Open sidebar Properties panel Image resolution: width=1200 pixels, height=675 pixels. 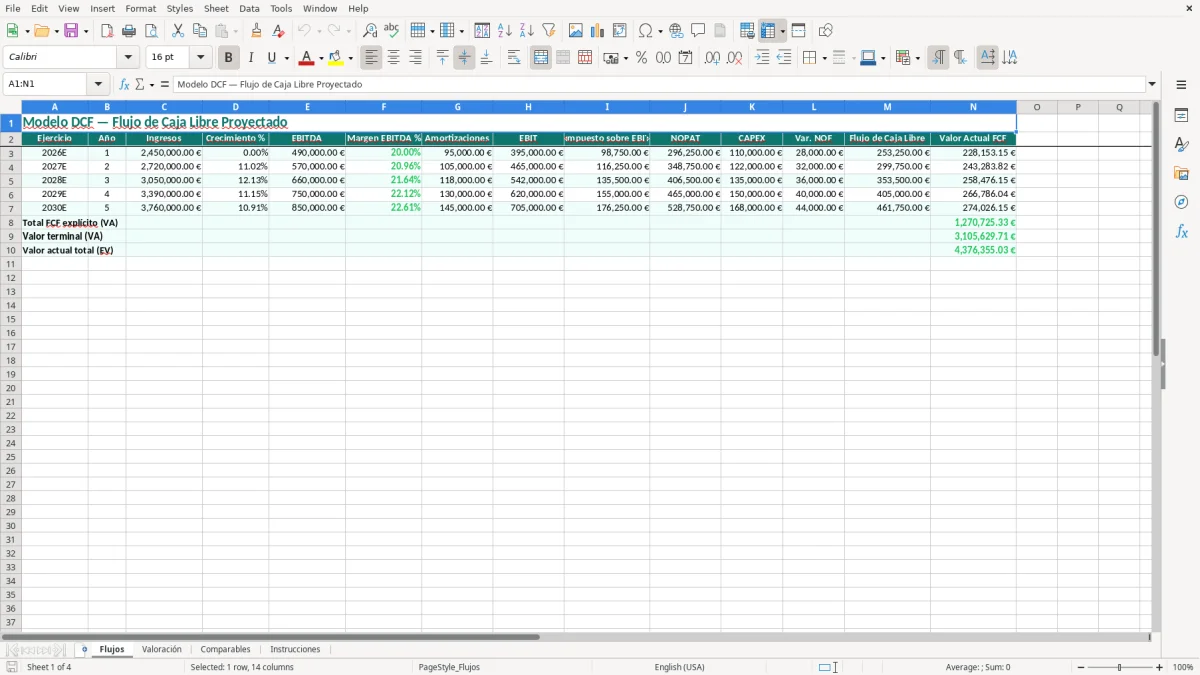pos(1181,115)
